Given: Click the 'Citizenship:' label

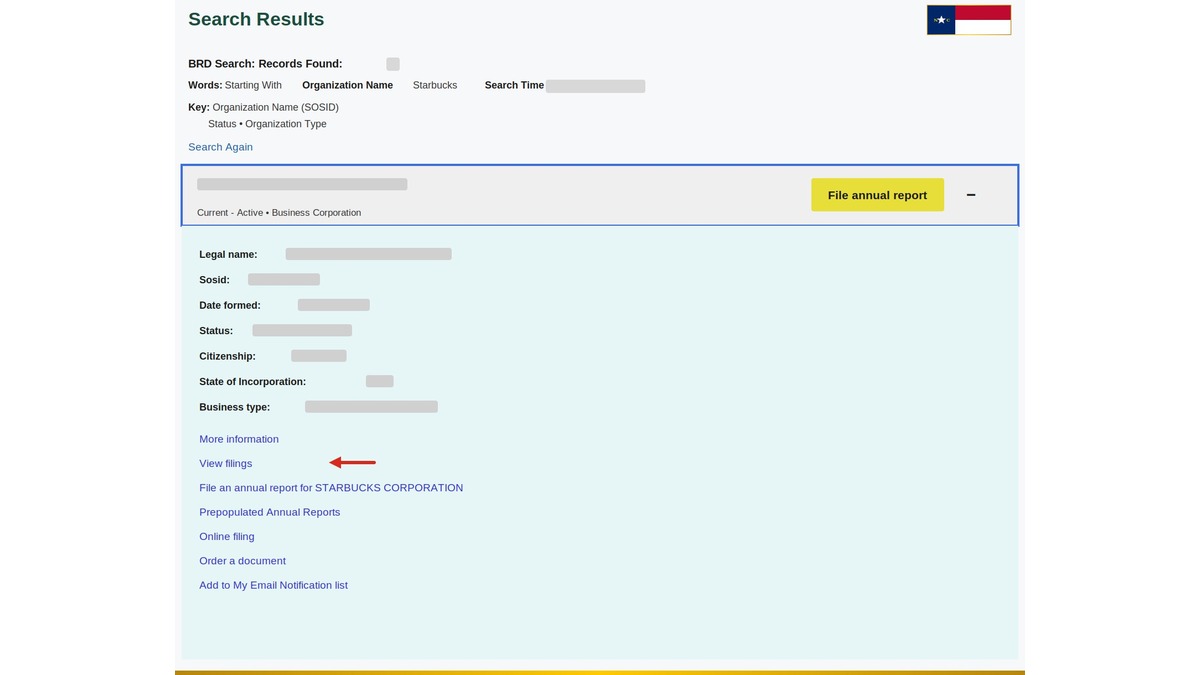Looking at the screenshot, I should coord(227,356).
